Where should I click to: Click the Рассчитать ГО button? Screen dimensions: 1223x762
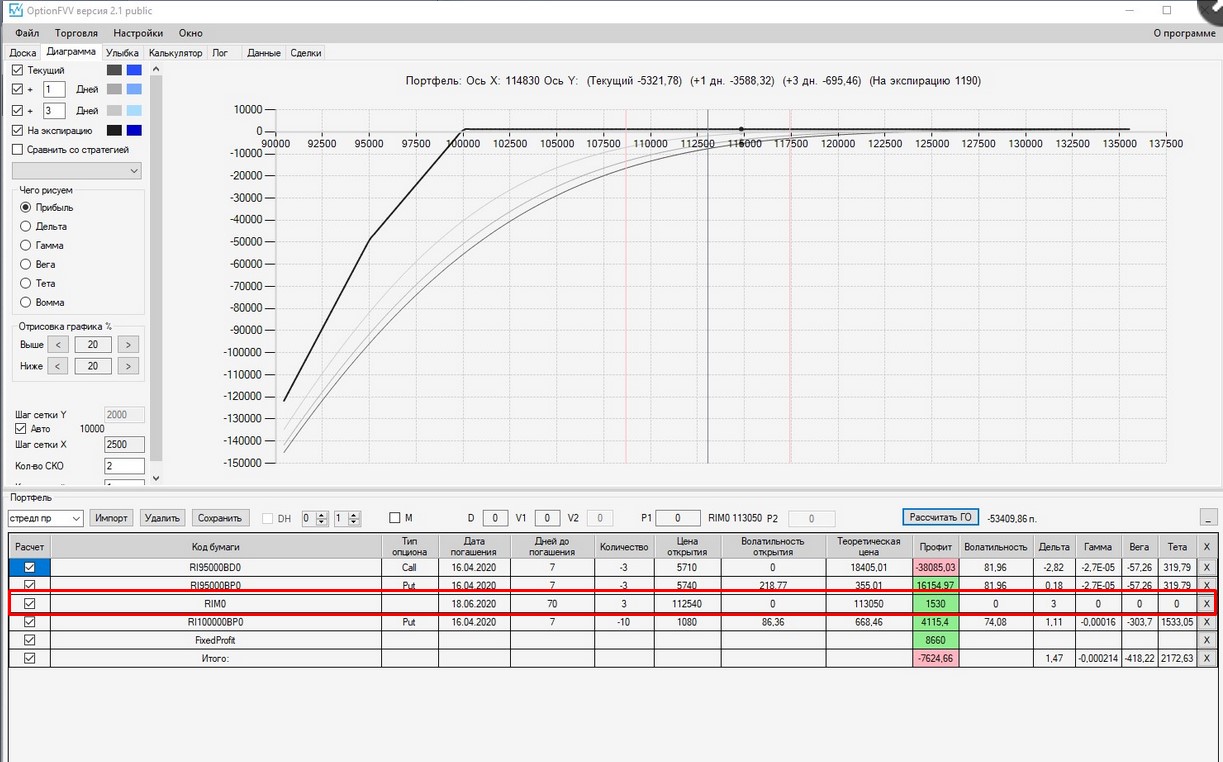[x=940, y=517]
